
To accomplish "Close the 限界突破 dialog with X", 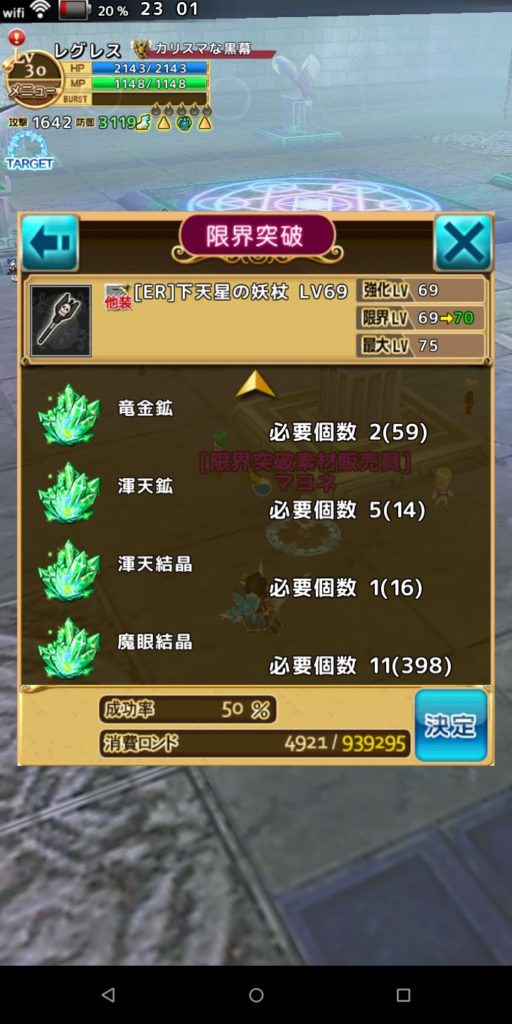I will (463, 242).
